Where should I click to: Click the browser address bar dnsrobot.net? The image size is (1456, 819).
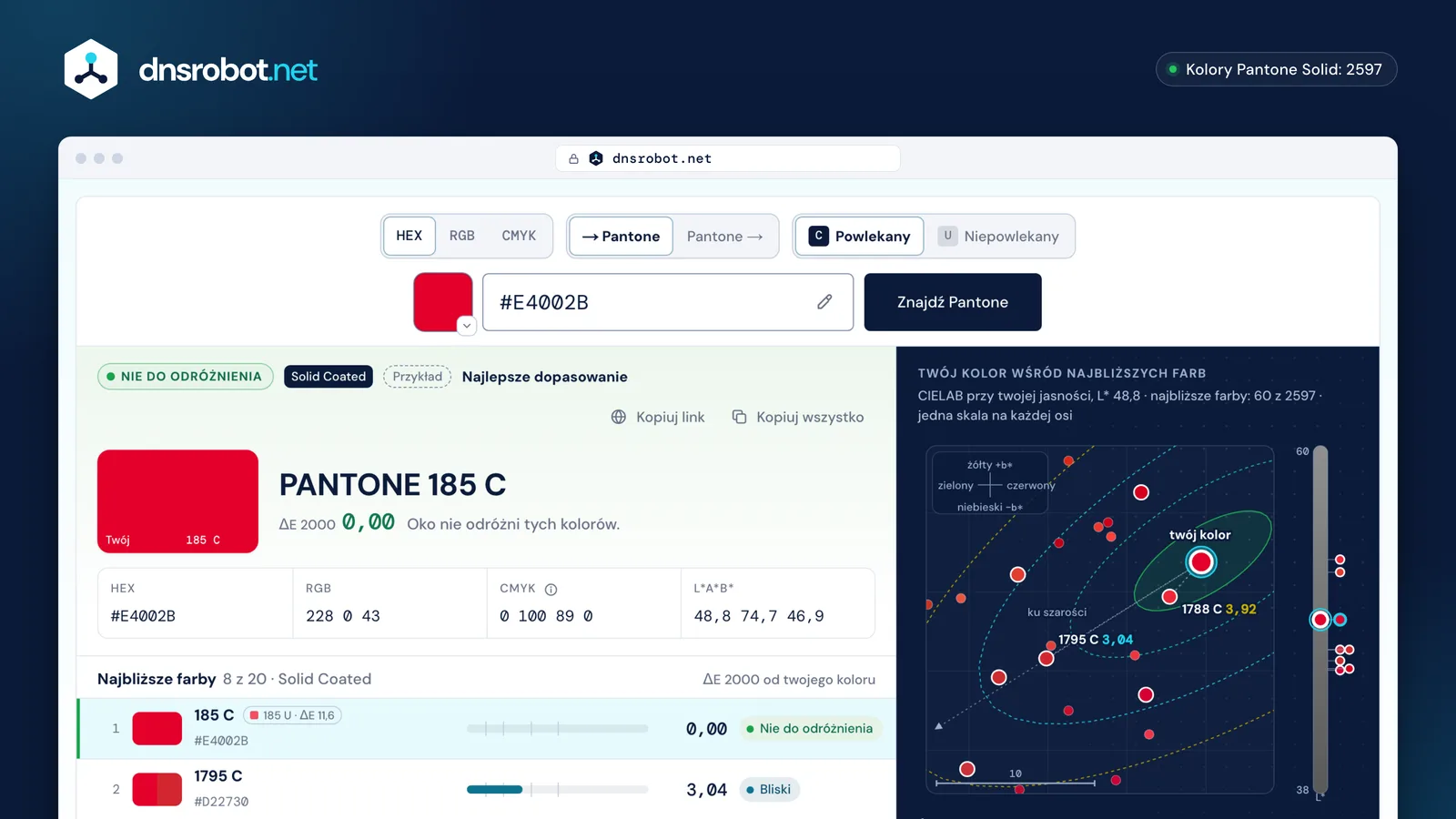point(728,158)
